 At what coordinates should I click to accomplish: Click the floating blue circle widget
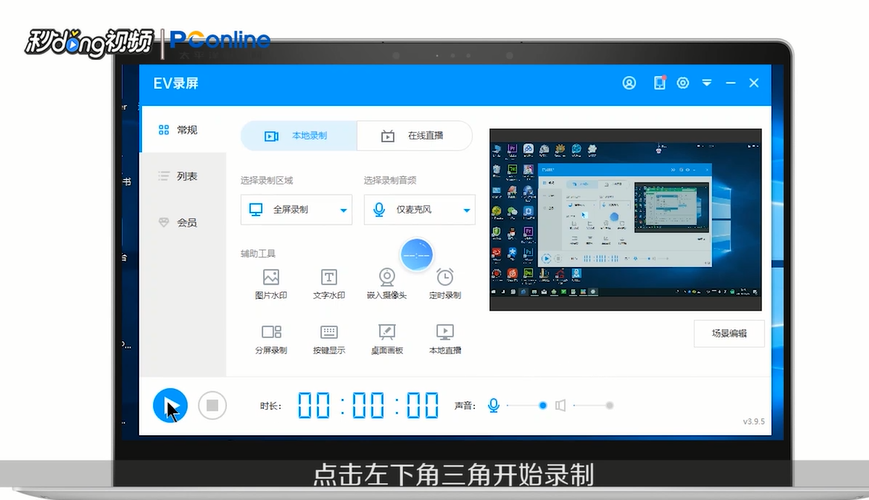tap(417, 255)
